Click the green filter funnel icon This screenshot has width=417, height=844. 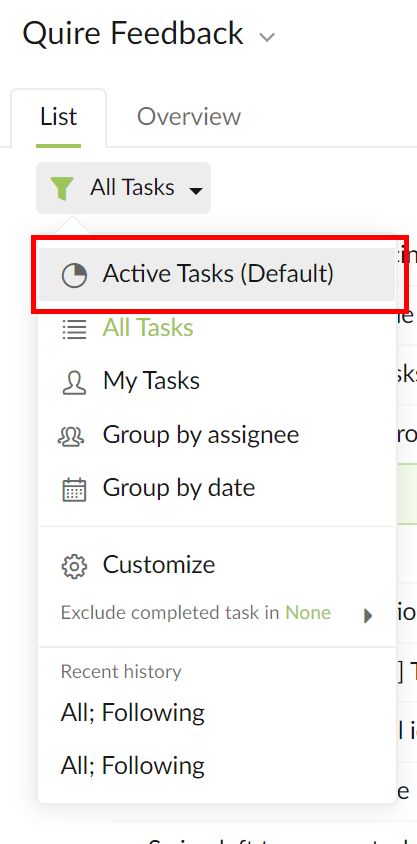point(61,188)
